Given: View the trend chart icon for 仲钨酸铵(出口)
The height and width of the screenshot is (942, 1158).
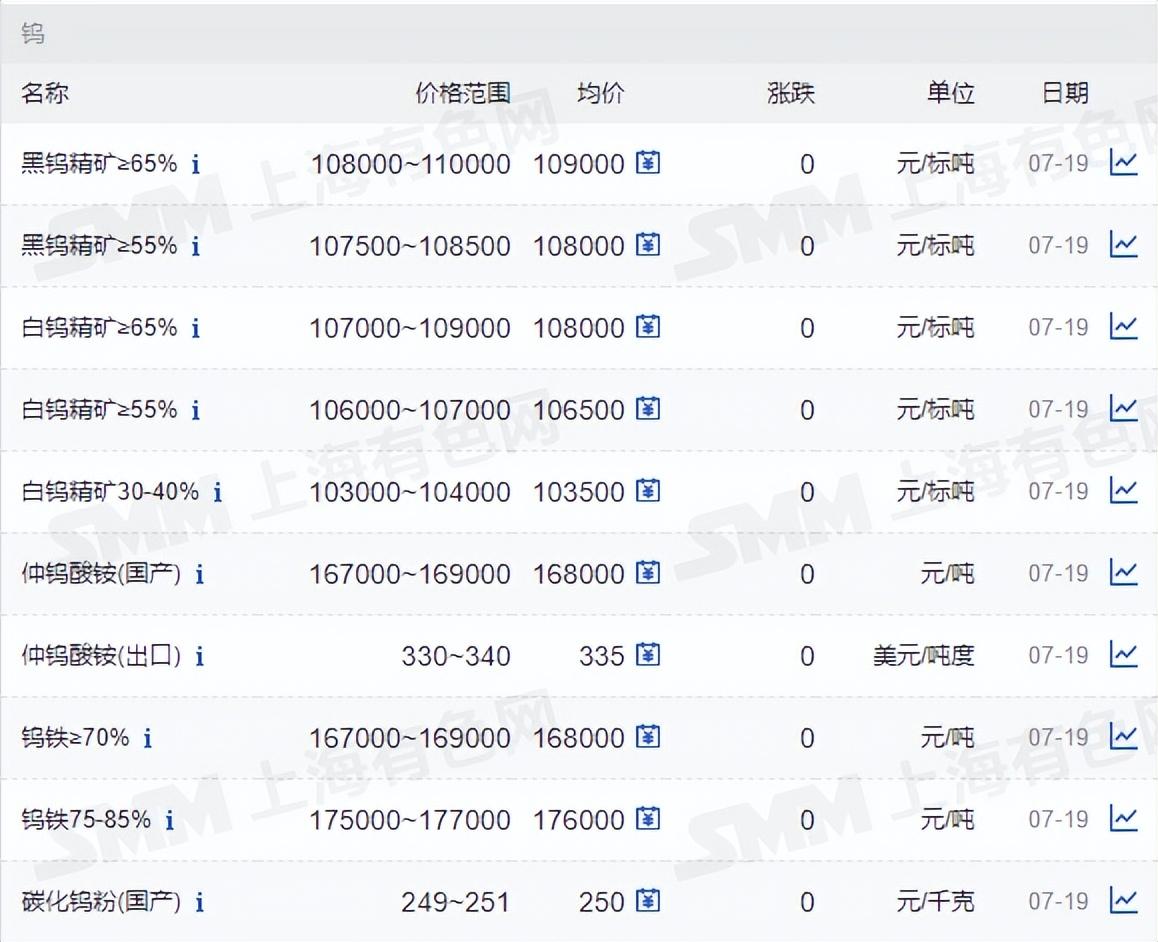Looking at the screenshot, I should pyautogui.click(x=1126, y=655).
